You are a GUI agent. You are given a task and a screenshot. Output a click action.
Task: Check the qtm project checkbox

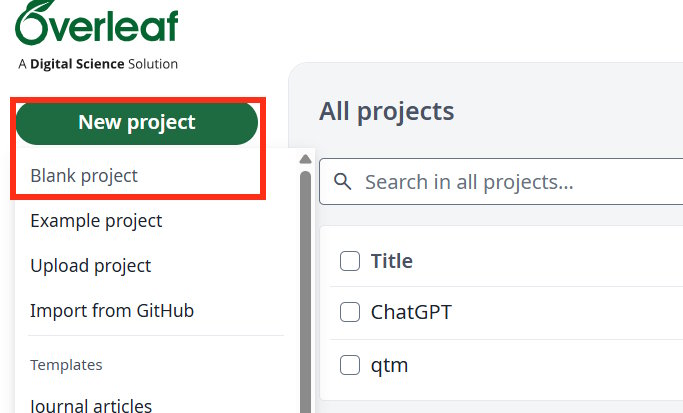(350, 366)
